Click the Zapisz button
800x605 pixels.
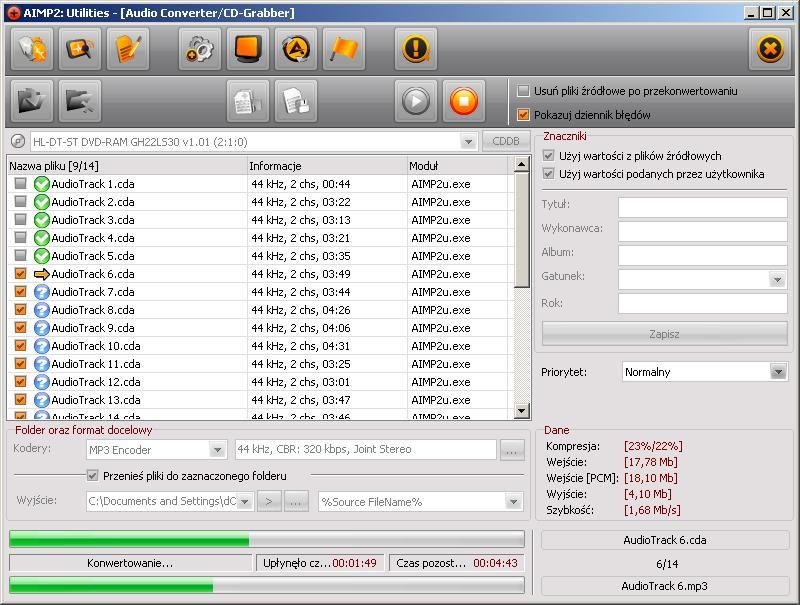[x=664, y=334]
